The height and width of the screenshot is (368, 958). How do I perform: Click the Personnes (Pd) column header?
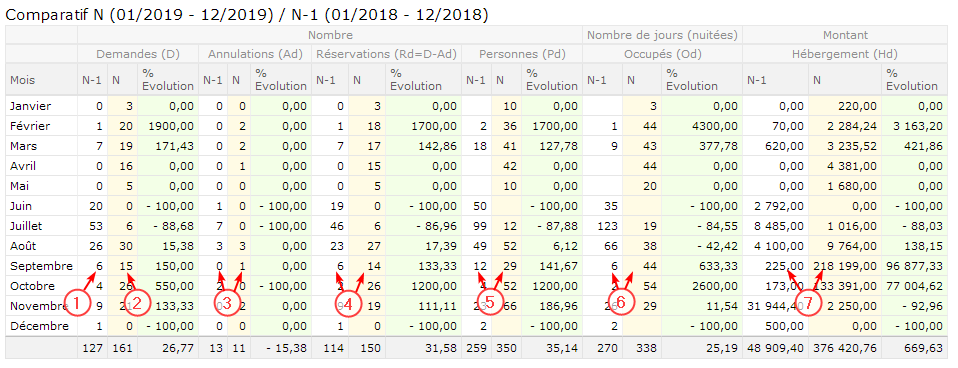522,54
